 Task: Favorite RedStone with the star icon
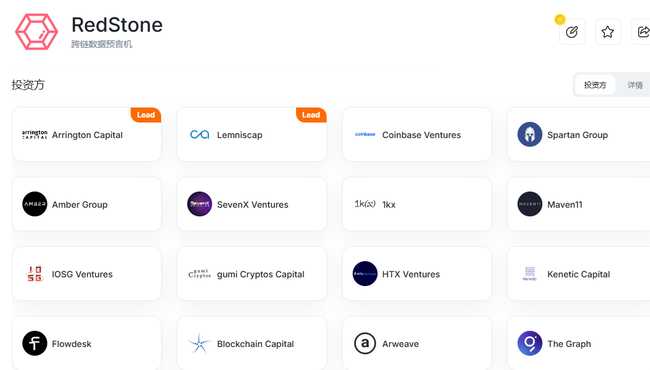coord(608,32)
